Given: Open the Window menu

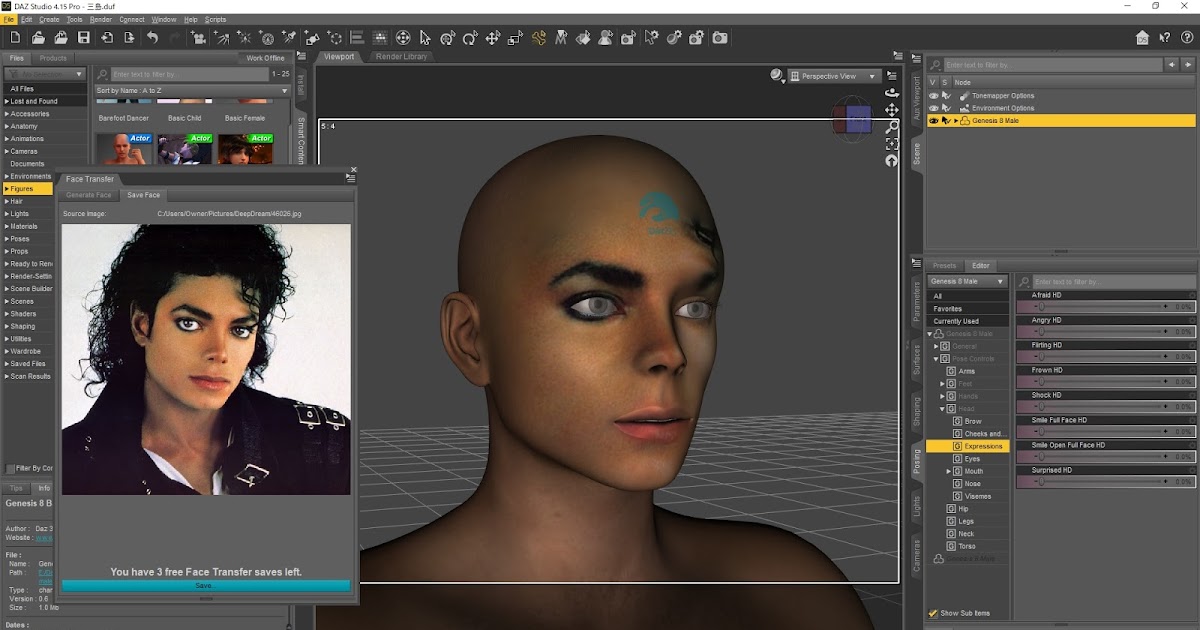Looking at the screenshot, I should click(x=163, y=18).
